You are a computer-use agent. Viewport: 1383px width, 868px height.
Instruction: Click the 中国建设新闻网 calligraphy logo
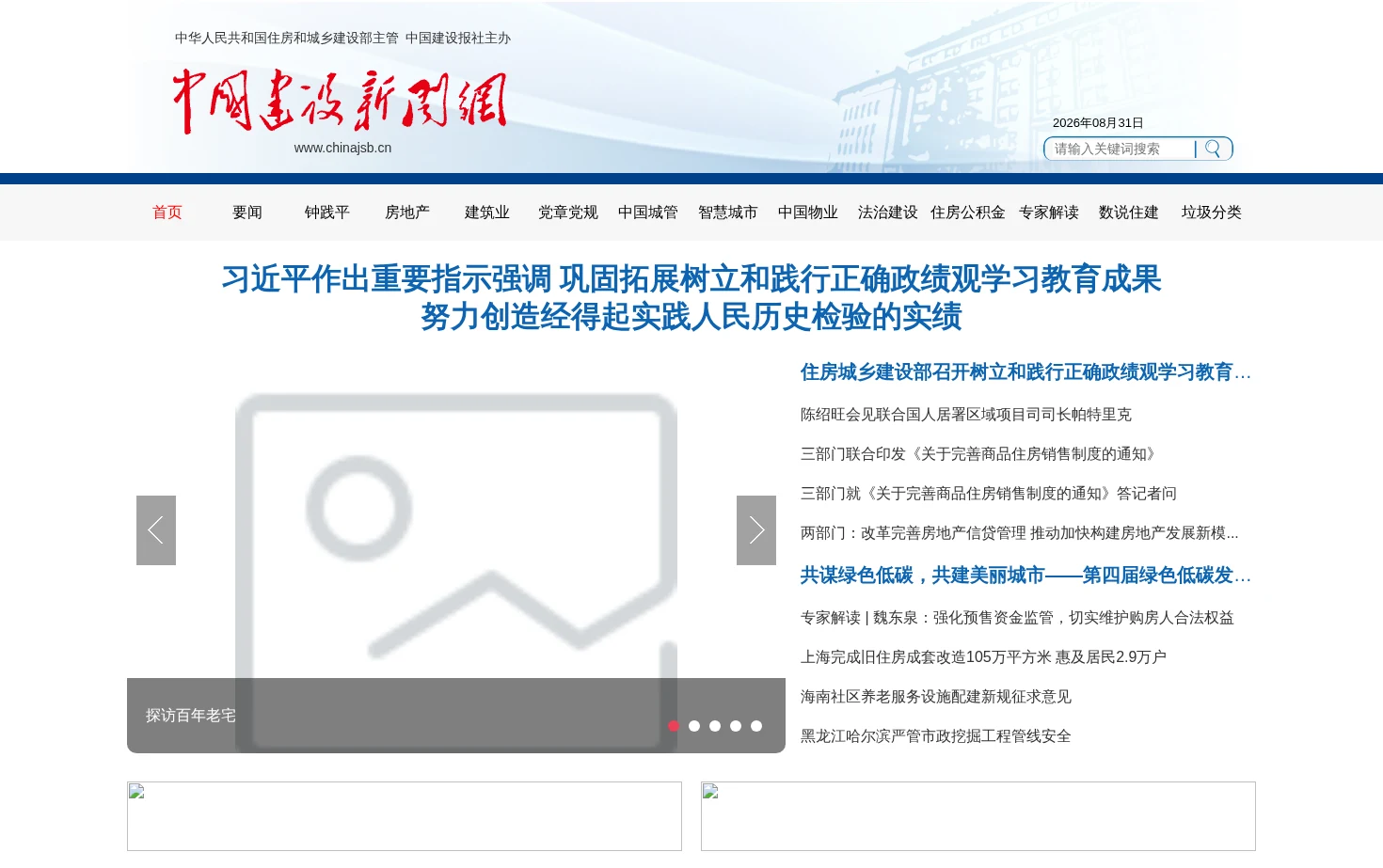click(x=340, y=101)
